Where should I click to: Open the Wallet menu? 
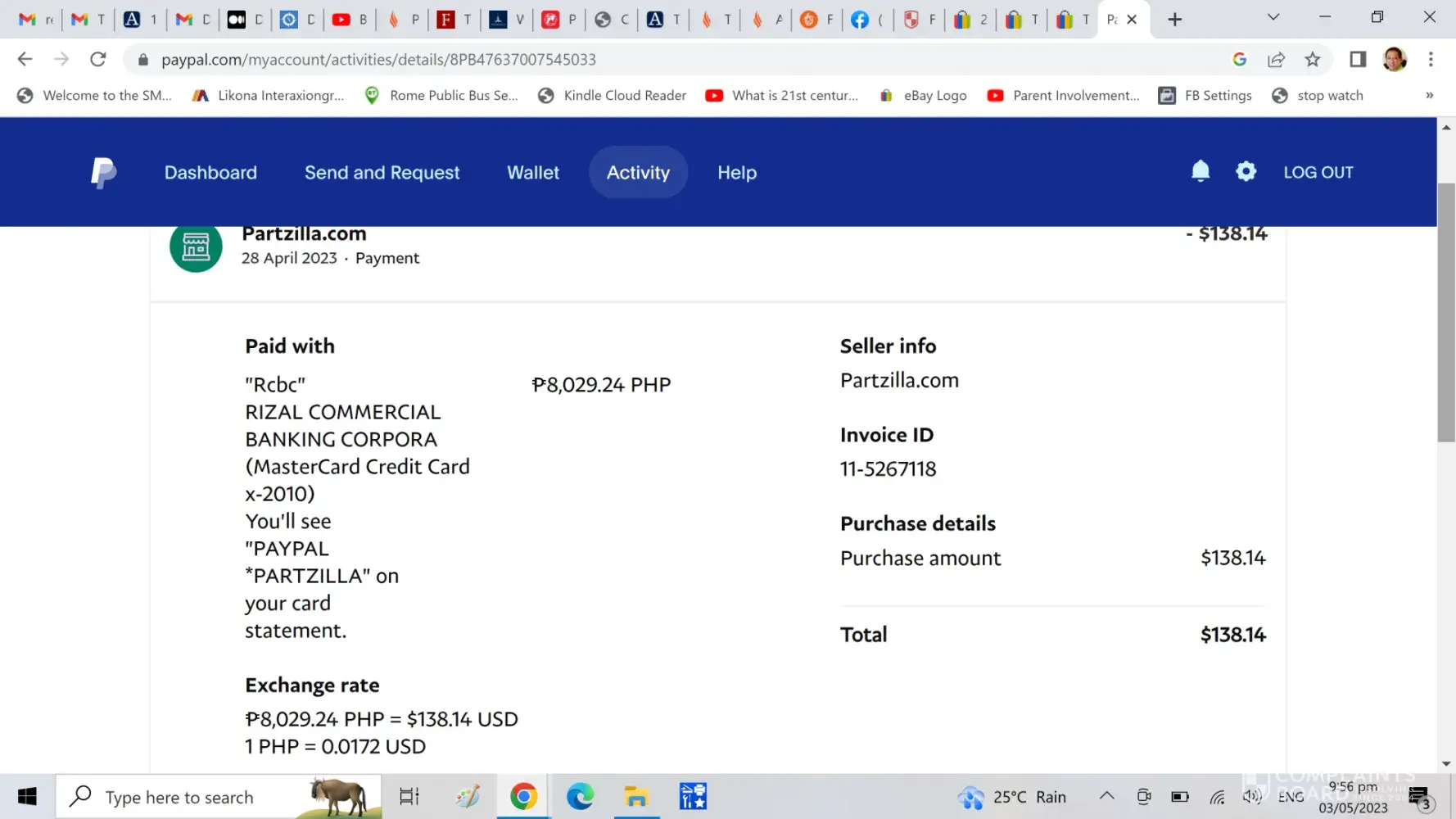(532, 173)
